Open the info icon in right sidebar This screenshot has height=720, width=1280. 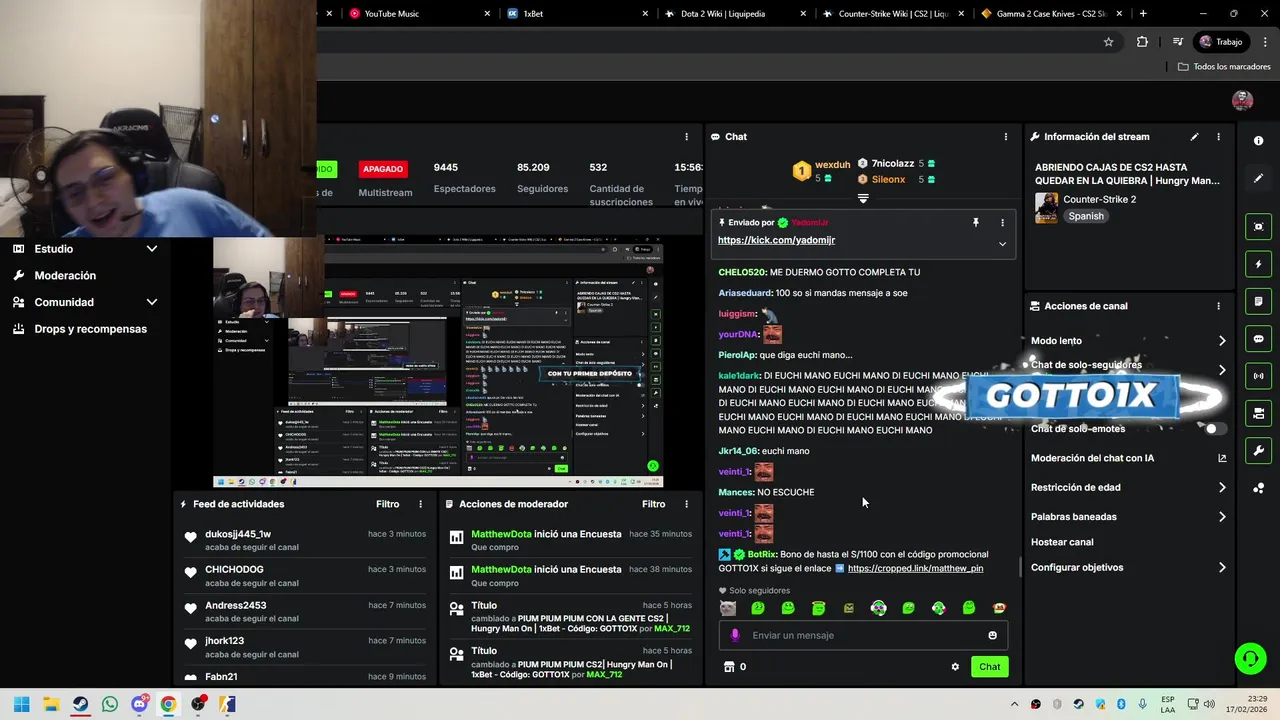(1258, 141)
